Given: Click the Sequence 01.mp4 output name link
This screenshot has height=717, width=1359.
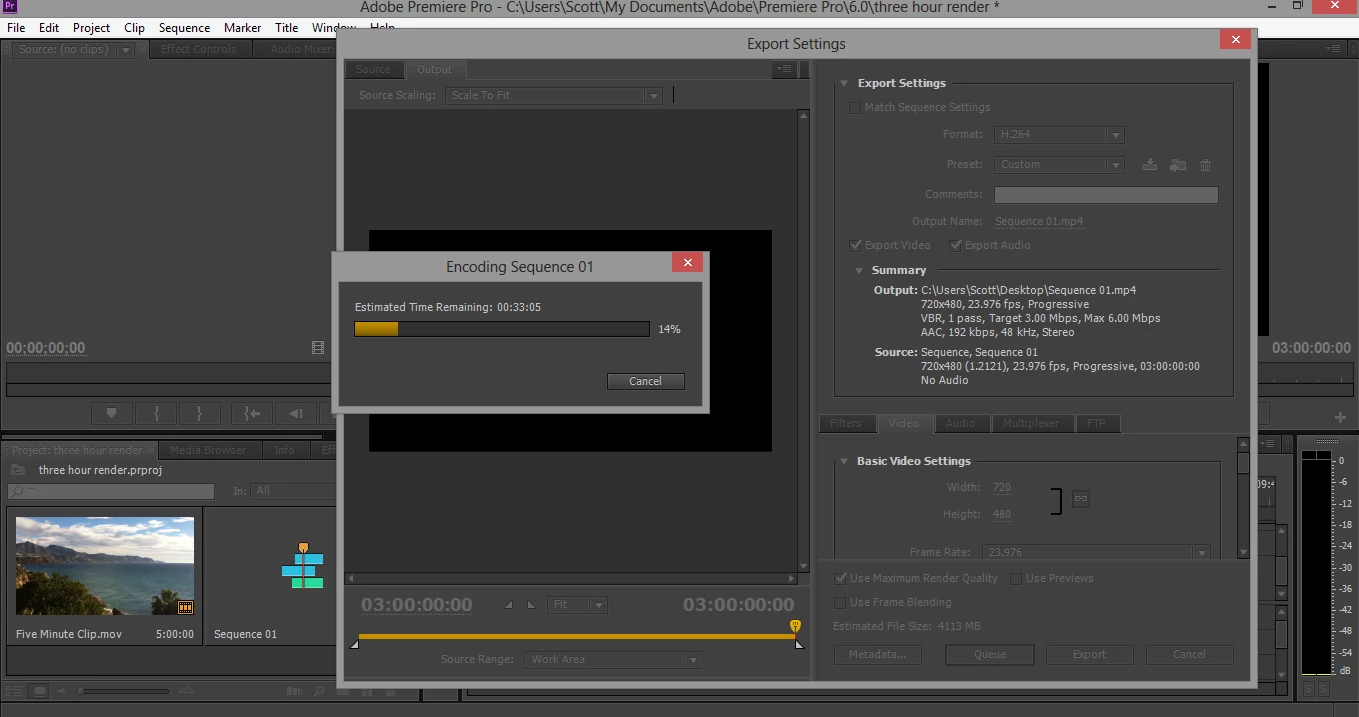Looking at the screenshot, I should pos(1039,222).
